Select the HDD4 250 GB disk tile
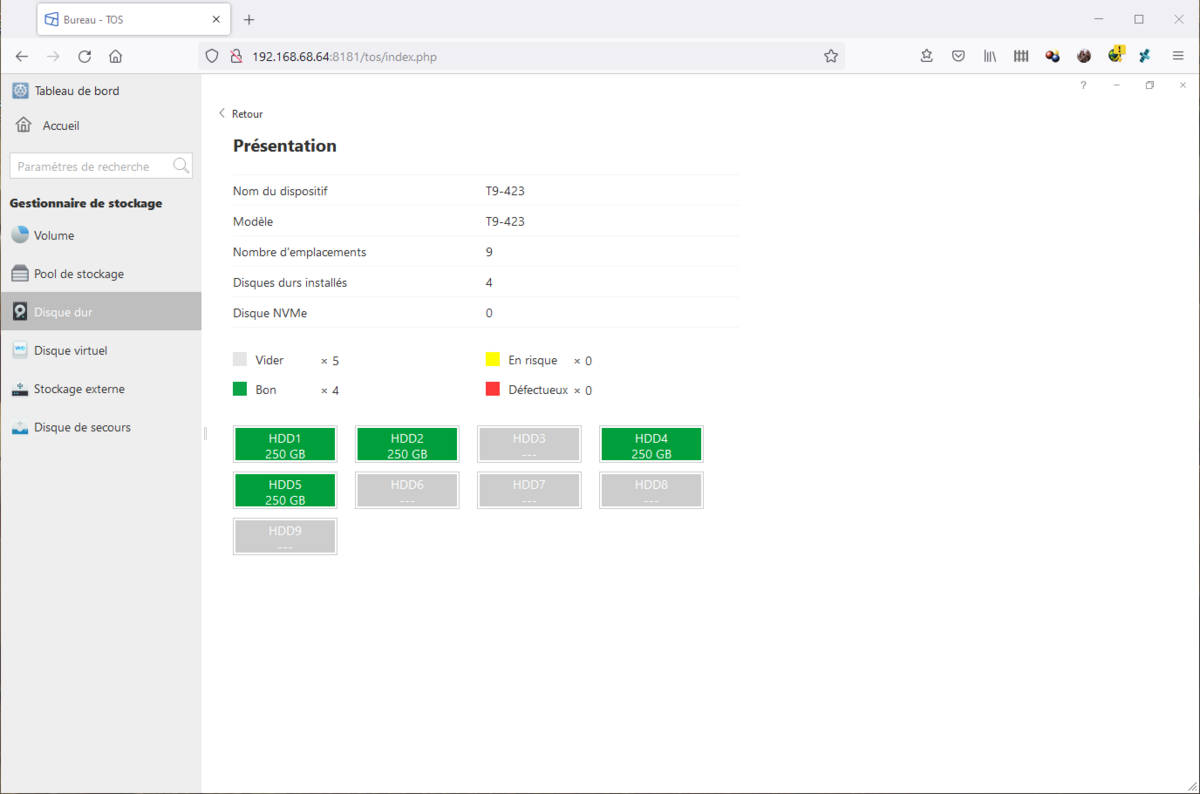This screenshot has width=1200, height=794. coord(651,445)
